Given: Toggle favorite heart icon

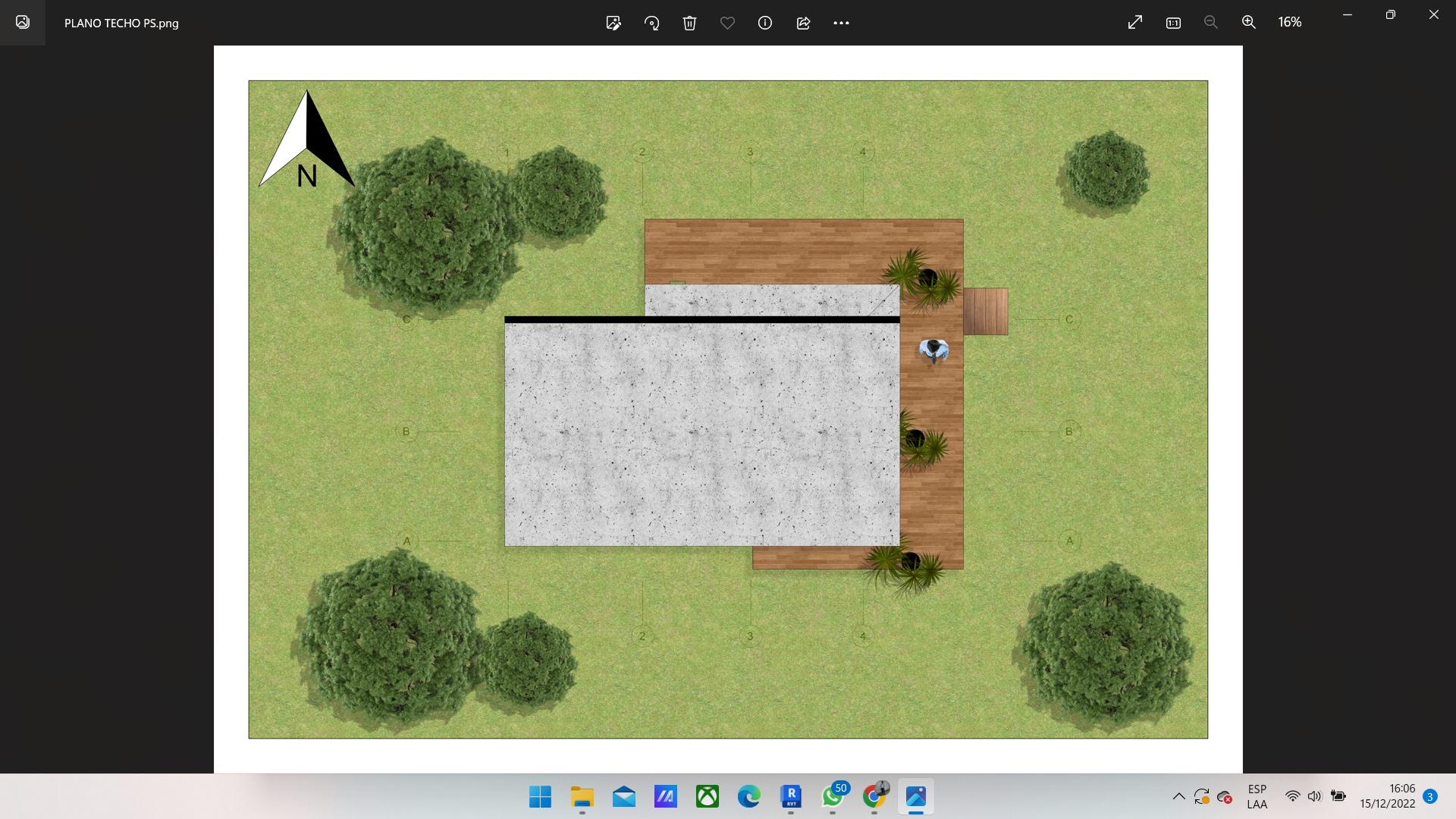Looking at the screenshot, I should click(x=727, y=23).
